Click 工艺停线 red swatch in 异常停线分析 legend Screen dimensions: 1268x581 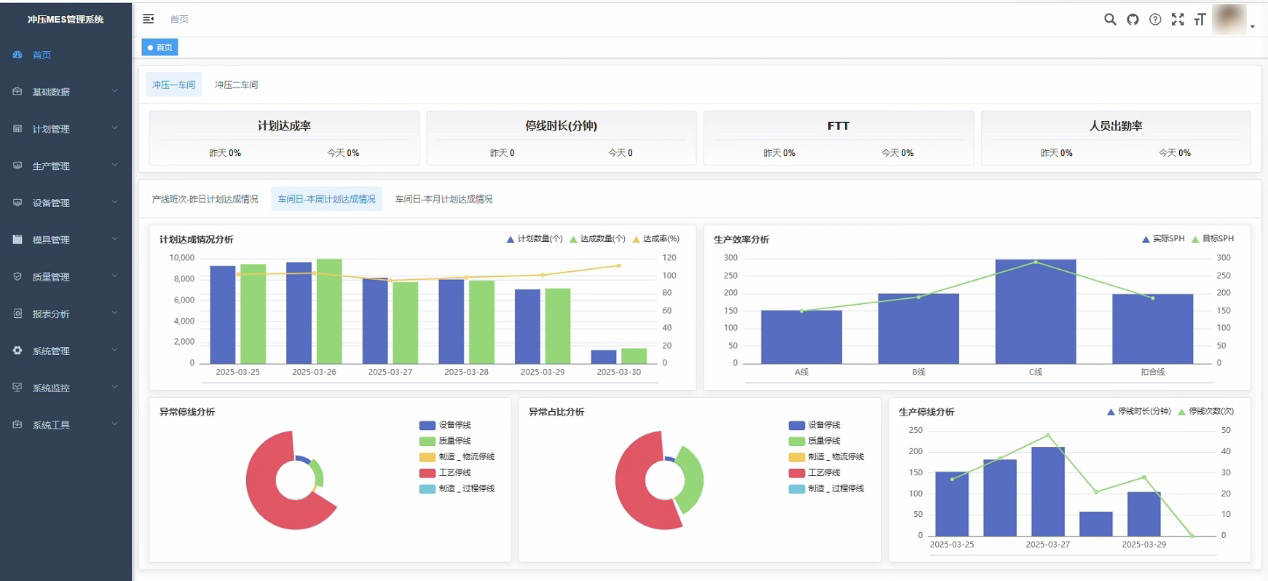[x=428, y=473]
